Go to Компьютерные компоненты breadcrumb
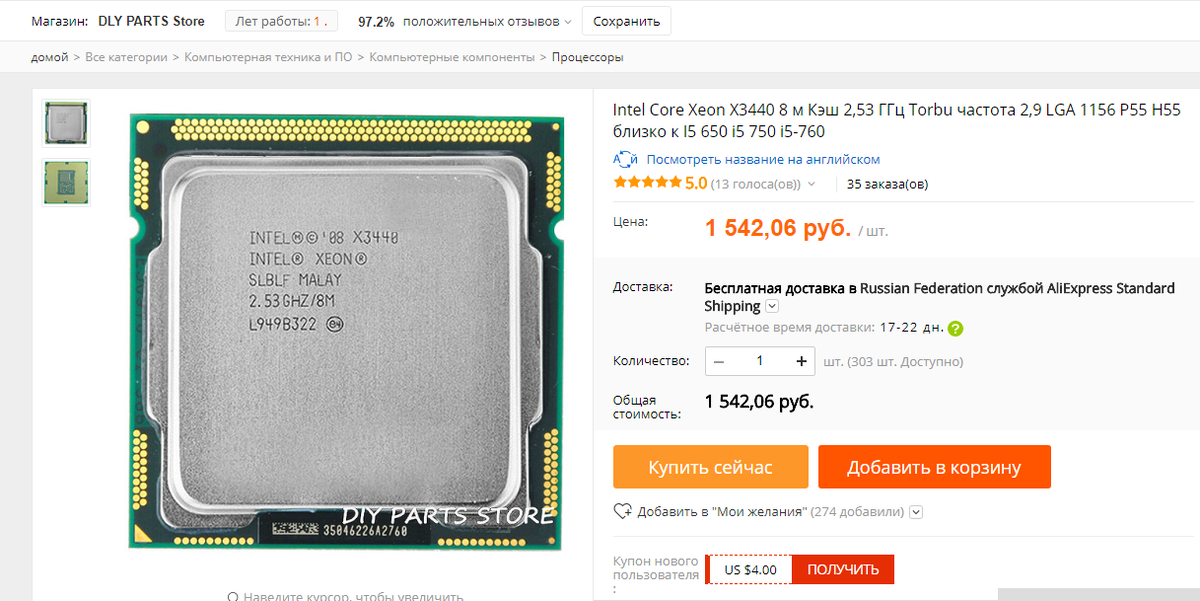Image resolution: width=1200 pixels, height=601 pixels. point(452,57)
